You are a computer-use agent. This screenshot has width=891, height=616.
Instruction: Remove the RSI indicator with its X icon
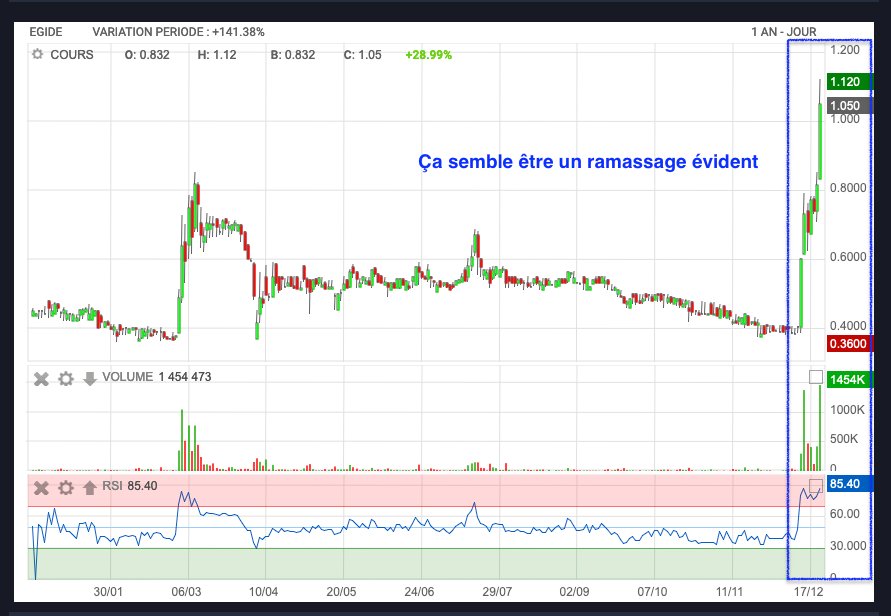point(41,488)
